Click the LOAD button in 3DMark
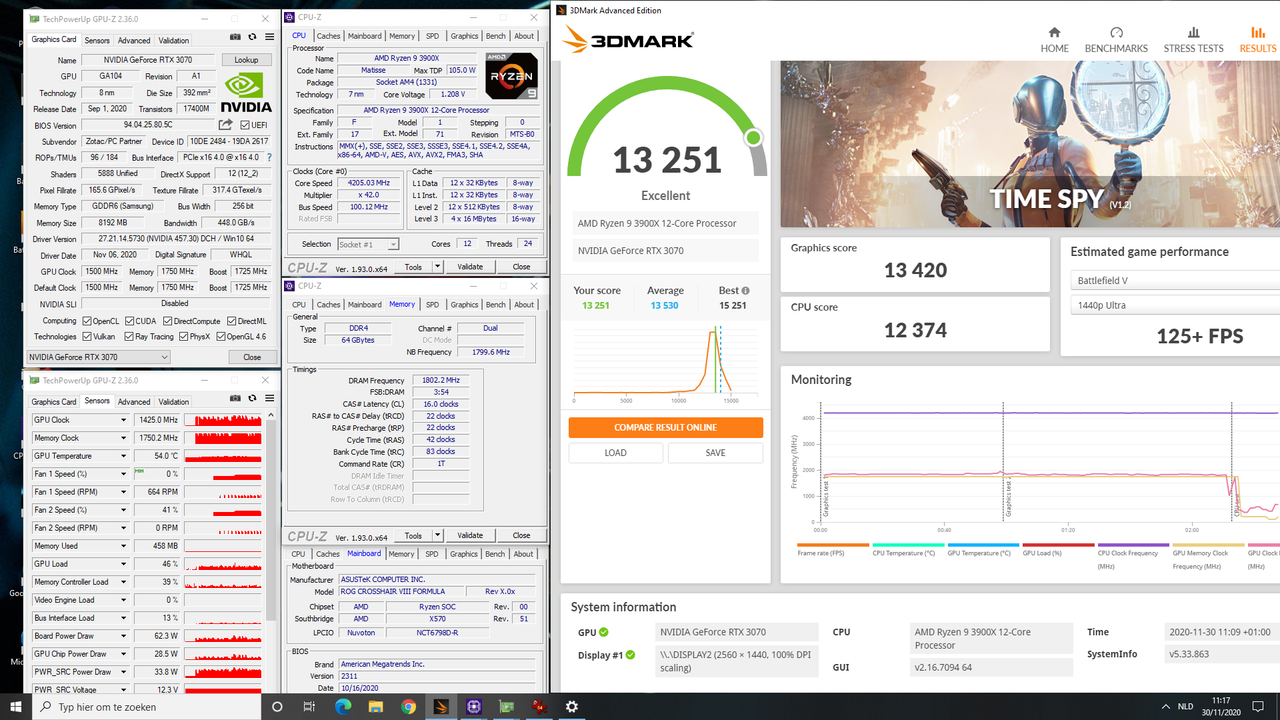Image resolution: width=1280 pixels, height=720 pixels. pyautogui.click(x=616, y=453)
